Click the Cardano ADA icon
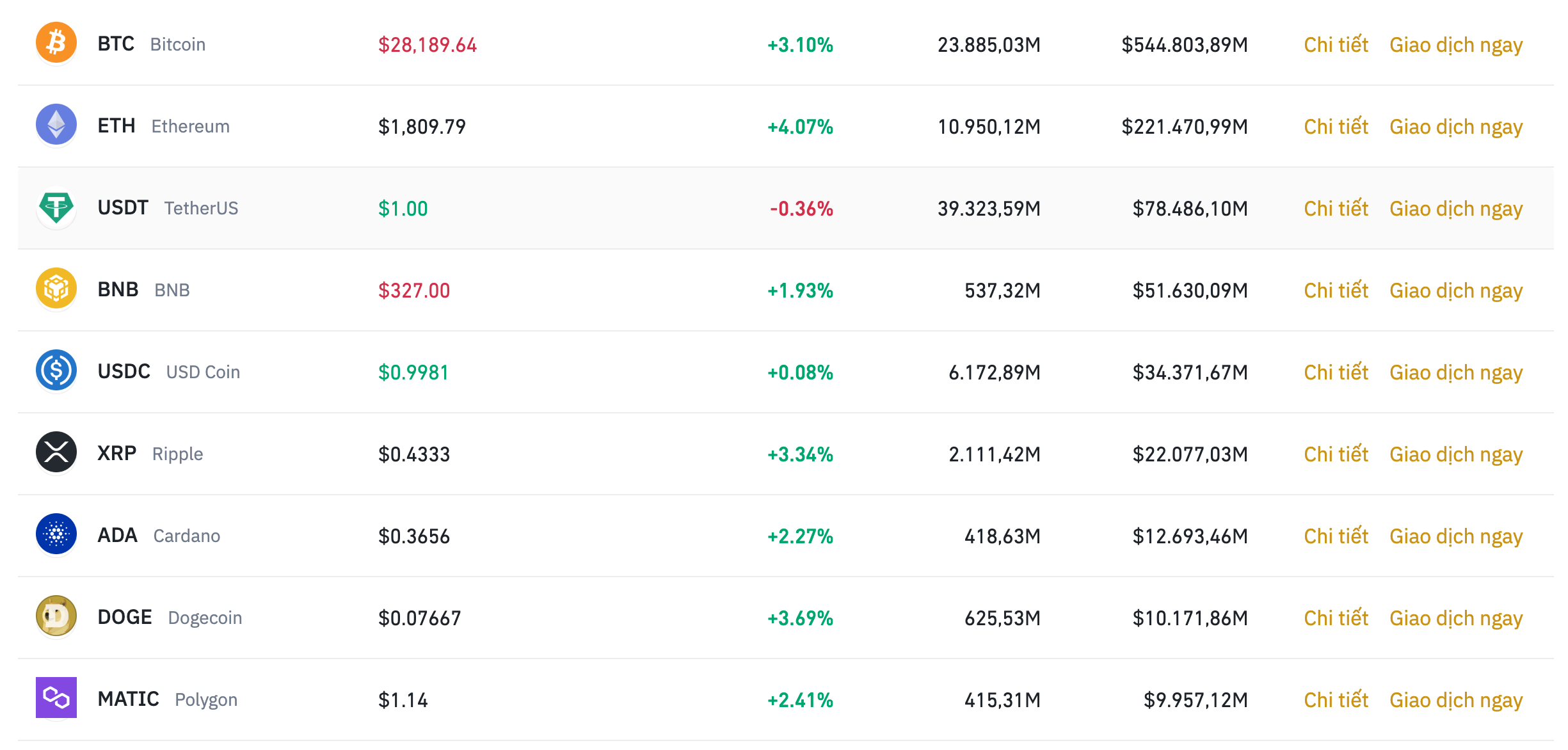Viewport: 1568px width, 750px height. (56, 534)
